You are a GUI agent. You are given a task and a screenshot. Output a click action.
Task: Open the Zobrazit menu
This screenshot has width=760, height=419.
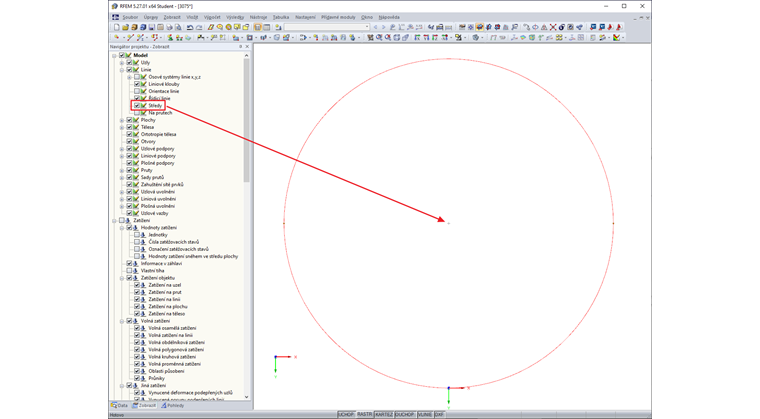click(x=172, y=17)
